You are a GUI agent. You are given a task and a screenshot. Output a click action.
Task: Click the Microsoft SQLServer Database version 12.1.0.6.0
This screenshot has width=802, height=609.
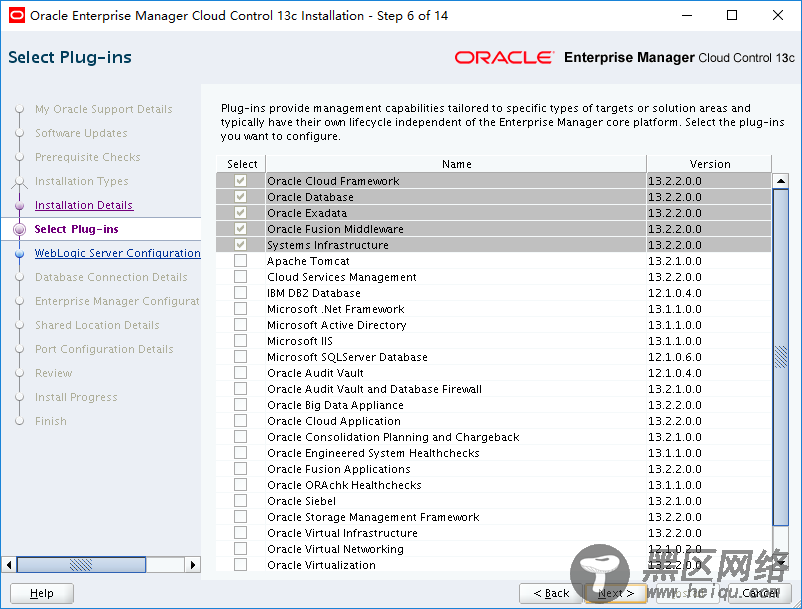click(x=675, y=357)
